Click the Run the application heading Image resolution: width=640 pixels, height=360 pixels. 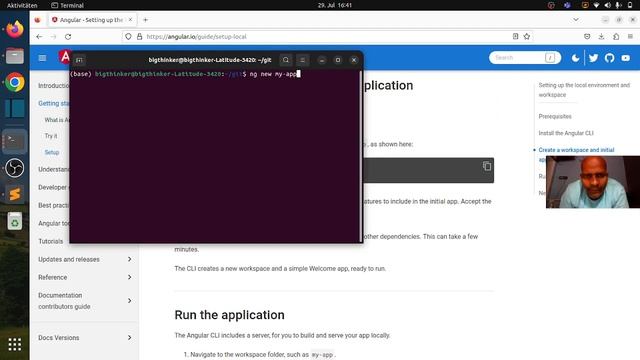(x=229, y=315)
